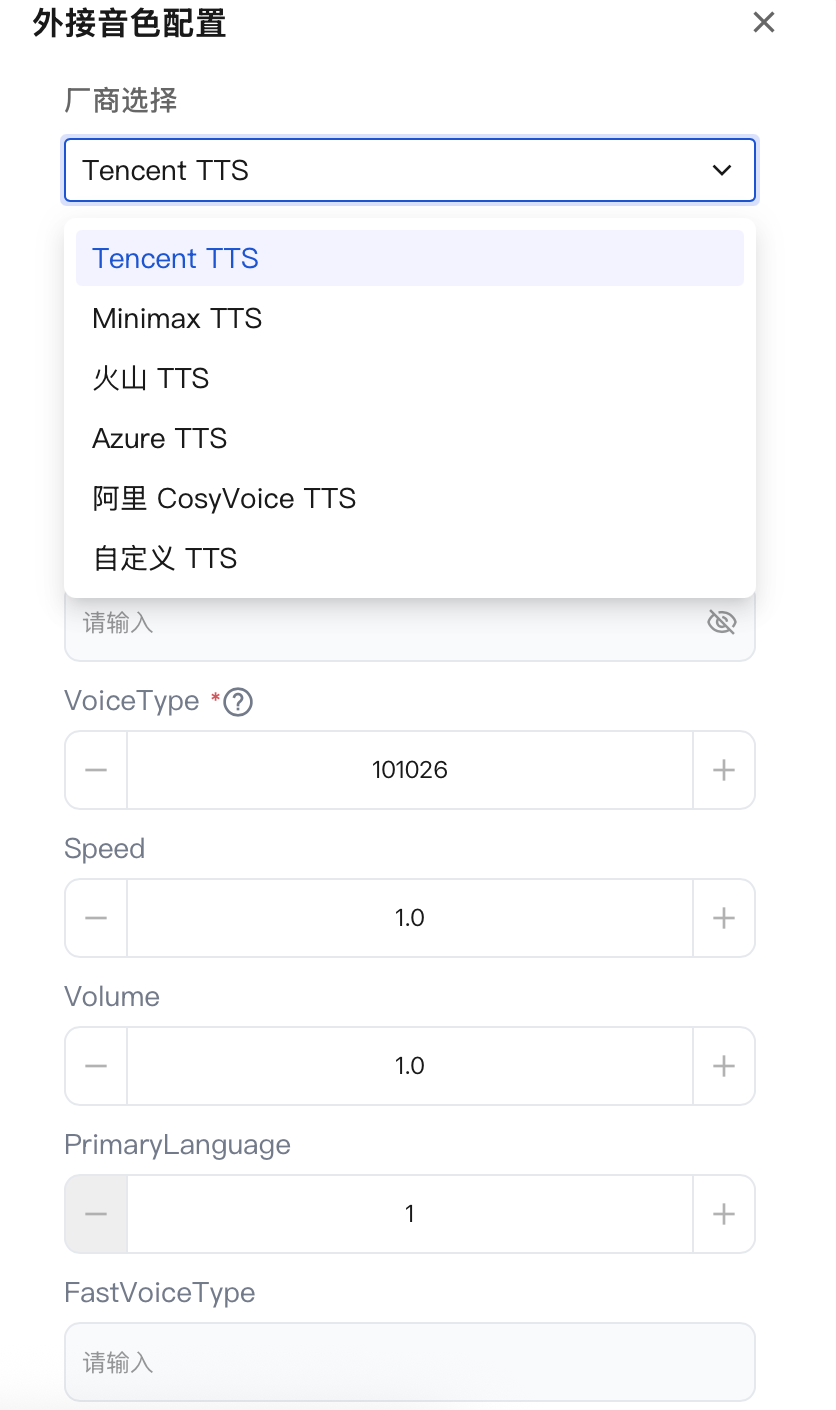This screenshot has width=836, height=1410.
Task: Select Tencent TTS from the list
Action: (x=175, y=258)
